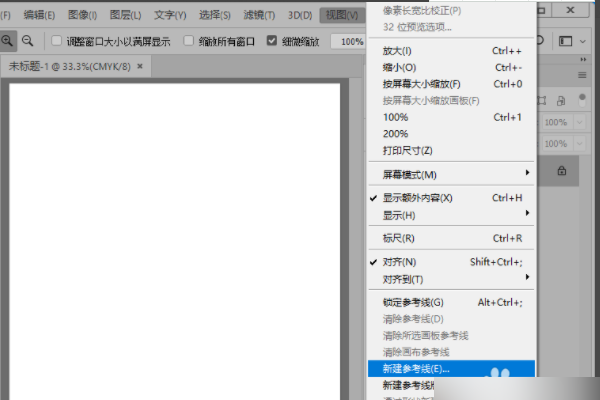
Task: Expand the 屏幕模式(M) submenu
Action: [x=452, y=175]
